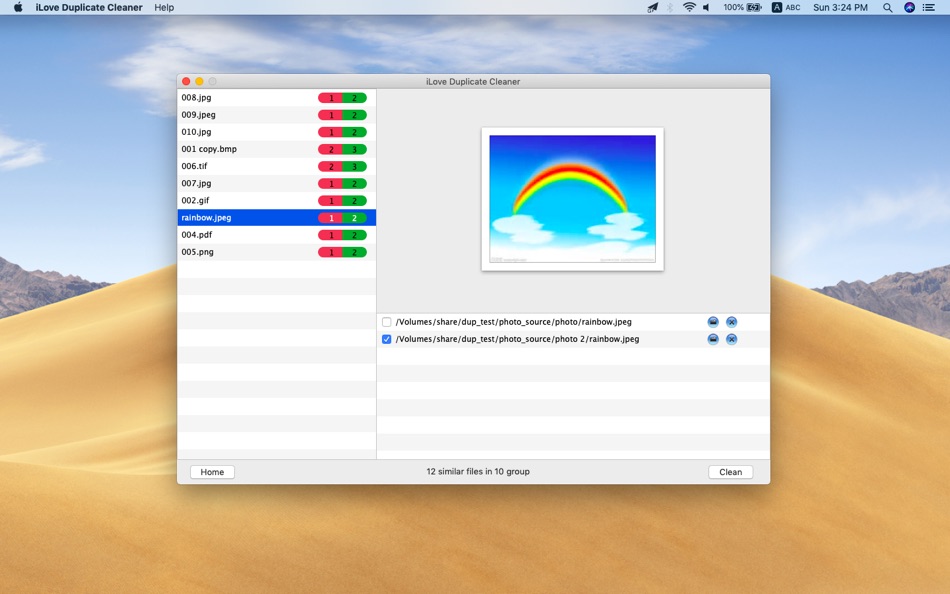
Task: Reveal the photo 2/rainbow.jpeg file via its folder icon
Action: tap(713, 339)
